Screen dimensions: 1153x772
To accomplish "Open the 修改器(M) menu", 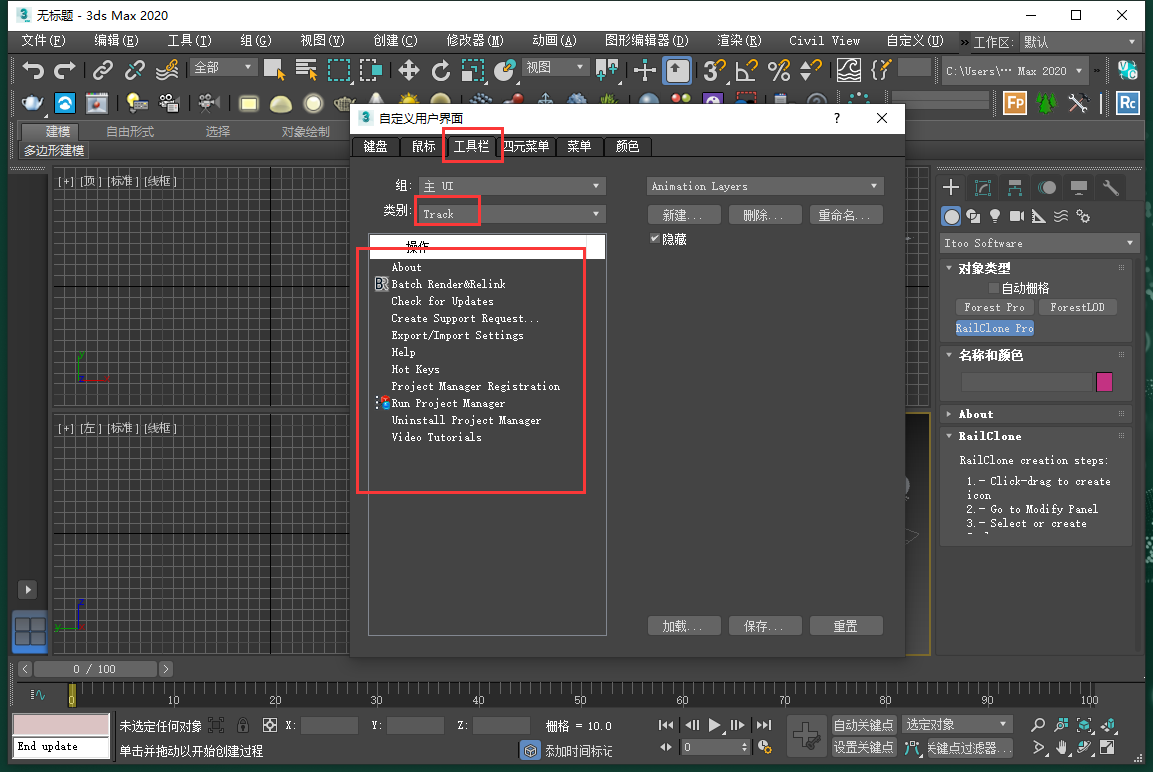I will coord(475,40).
